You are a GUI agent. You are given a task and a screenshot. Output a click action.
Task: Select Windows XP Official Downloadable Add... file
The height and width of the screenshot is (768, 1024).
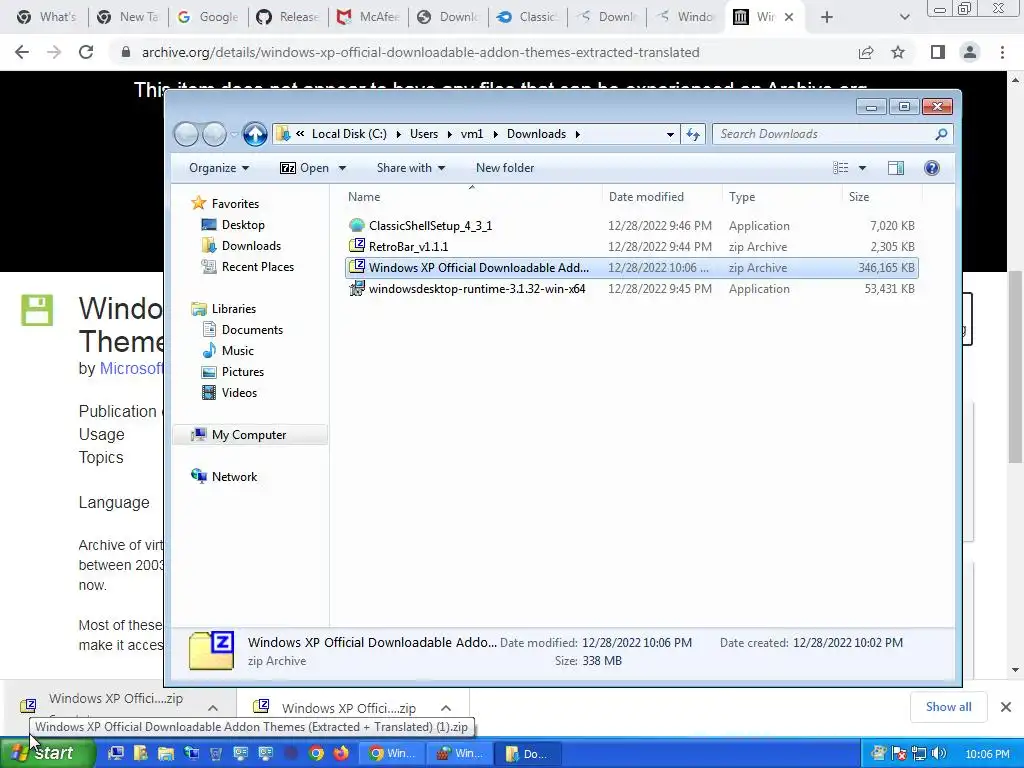point(632,268)
